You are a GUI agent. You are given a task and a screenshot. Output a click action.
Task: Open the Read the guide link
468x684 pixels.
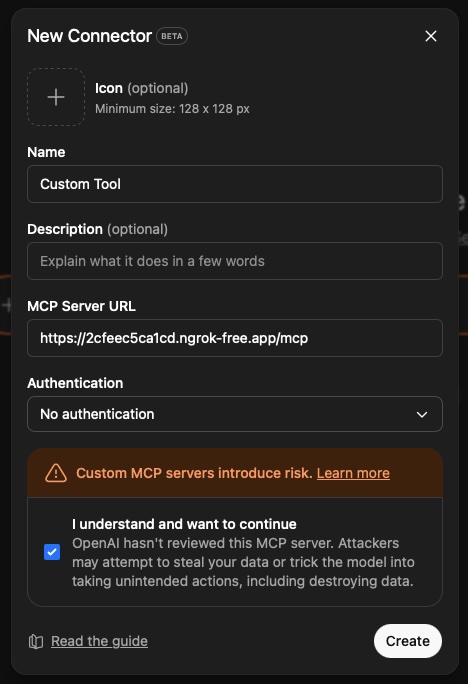point(99,641)
